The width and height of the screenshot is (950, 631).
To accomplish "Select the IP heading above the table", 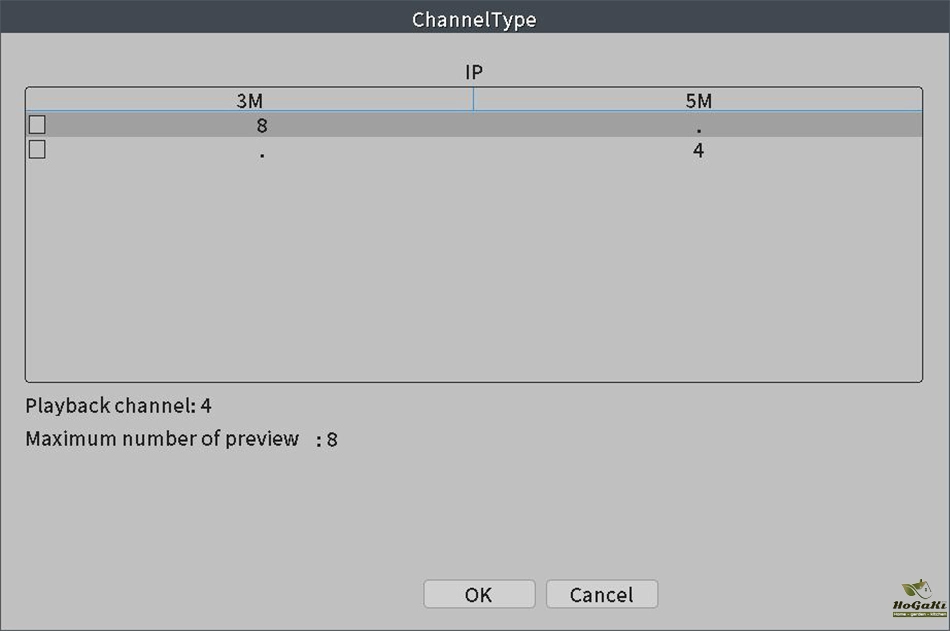I will point(474,72).
